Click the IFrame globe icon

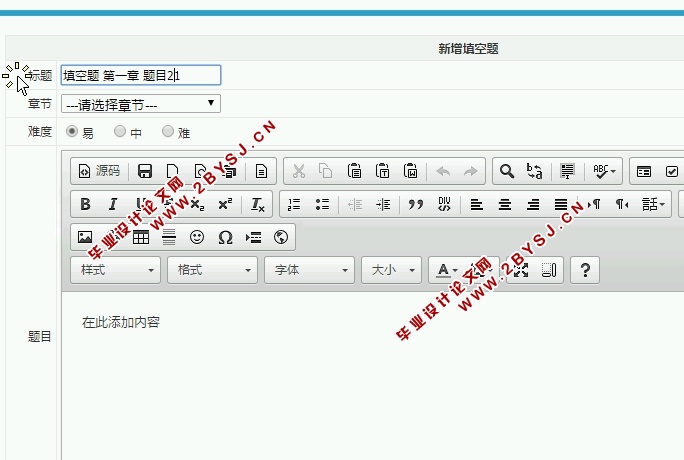pyautogui.click(x=281, y=237)
